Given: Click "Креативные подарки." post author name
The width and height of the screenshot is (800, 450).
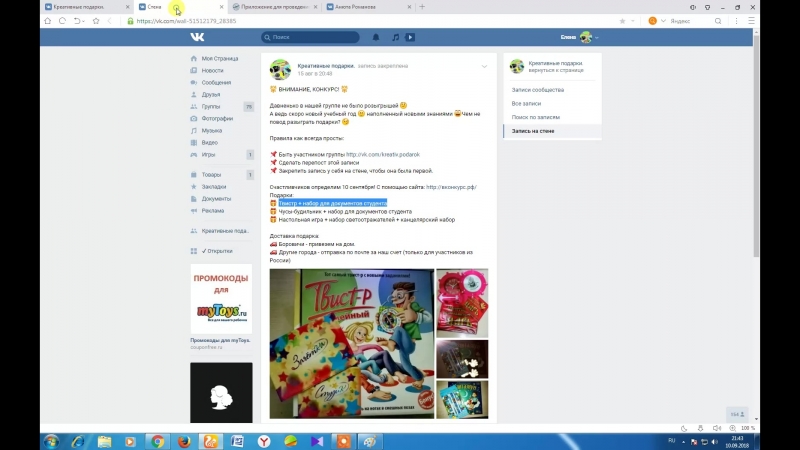Looking at the screenshot, I should coord(326,66).
